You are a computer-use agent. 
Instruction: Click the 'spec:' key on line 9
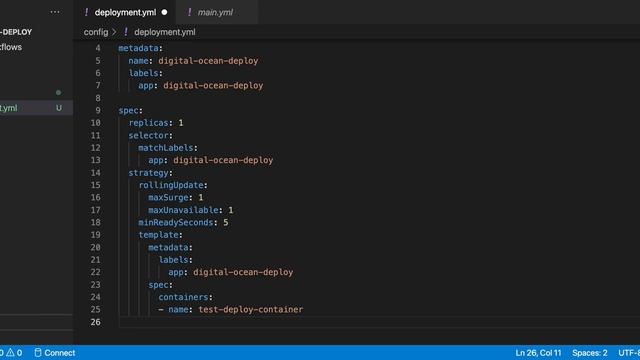point(131,110)
